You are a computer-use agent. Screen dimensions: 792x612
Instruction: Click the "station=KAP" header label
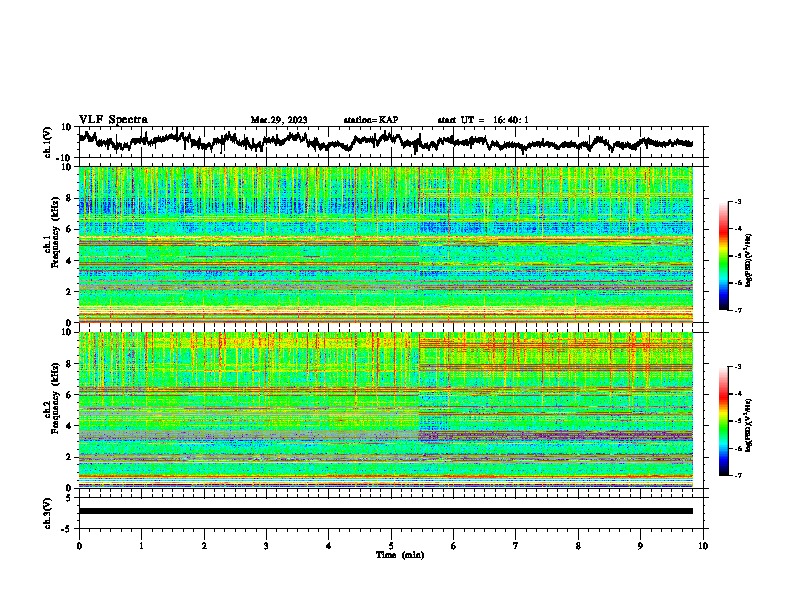(x=371, y=120)
